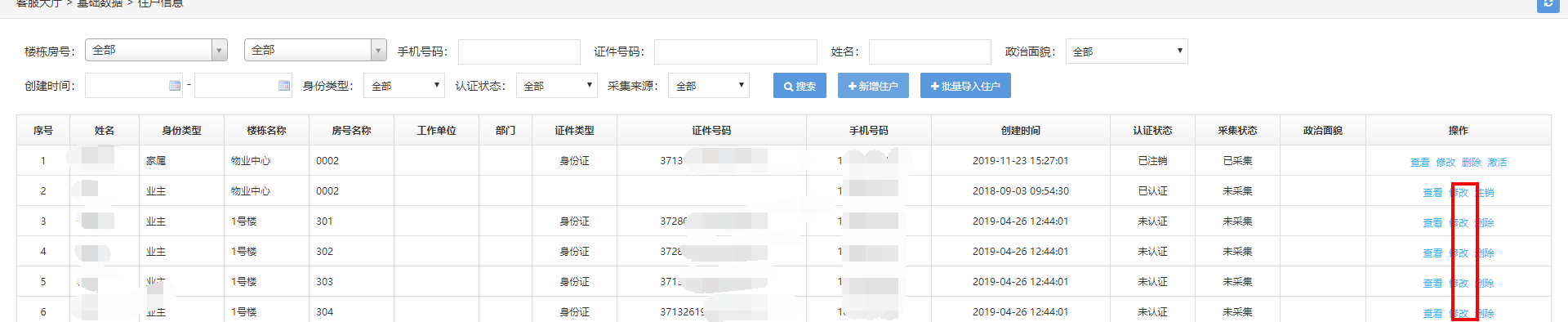Click the 房号名称 column header

[351, 131]
